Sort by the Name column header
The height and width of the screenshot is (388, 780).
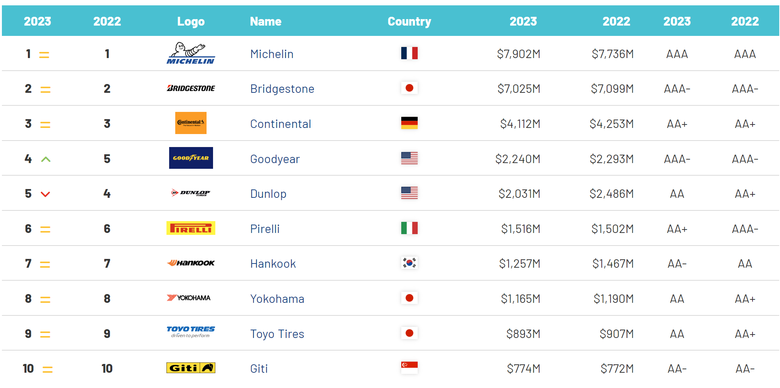coord(266,21)
